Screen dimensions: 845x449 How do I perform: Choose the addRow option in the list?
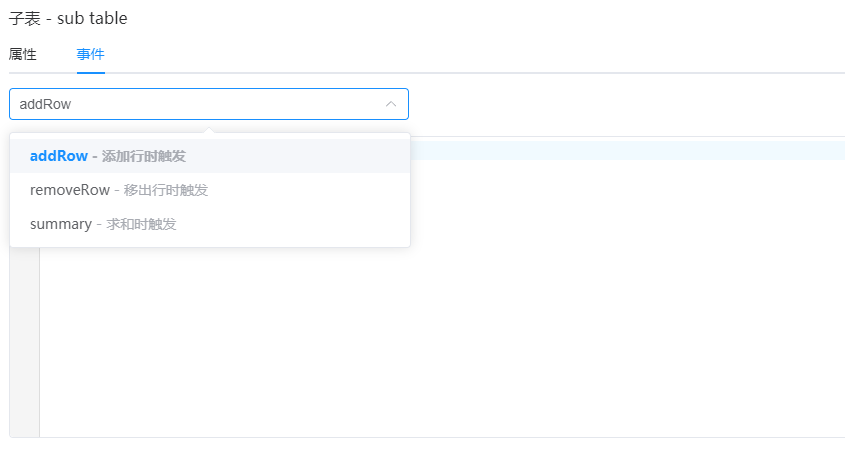pyautogui.click(x=210, y=156)
